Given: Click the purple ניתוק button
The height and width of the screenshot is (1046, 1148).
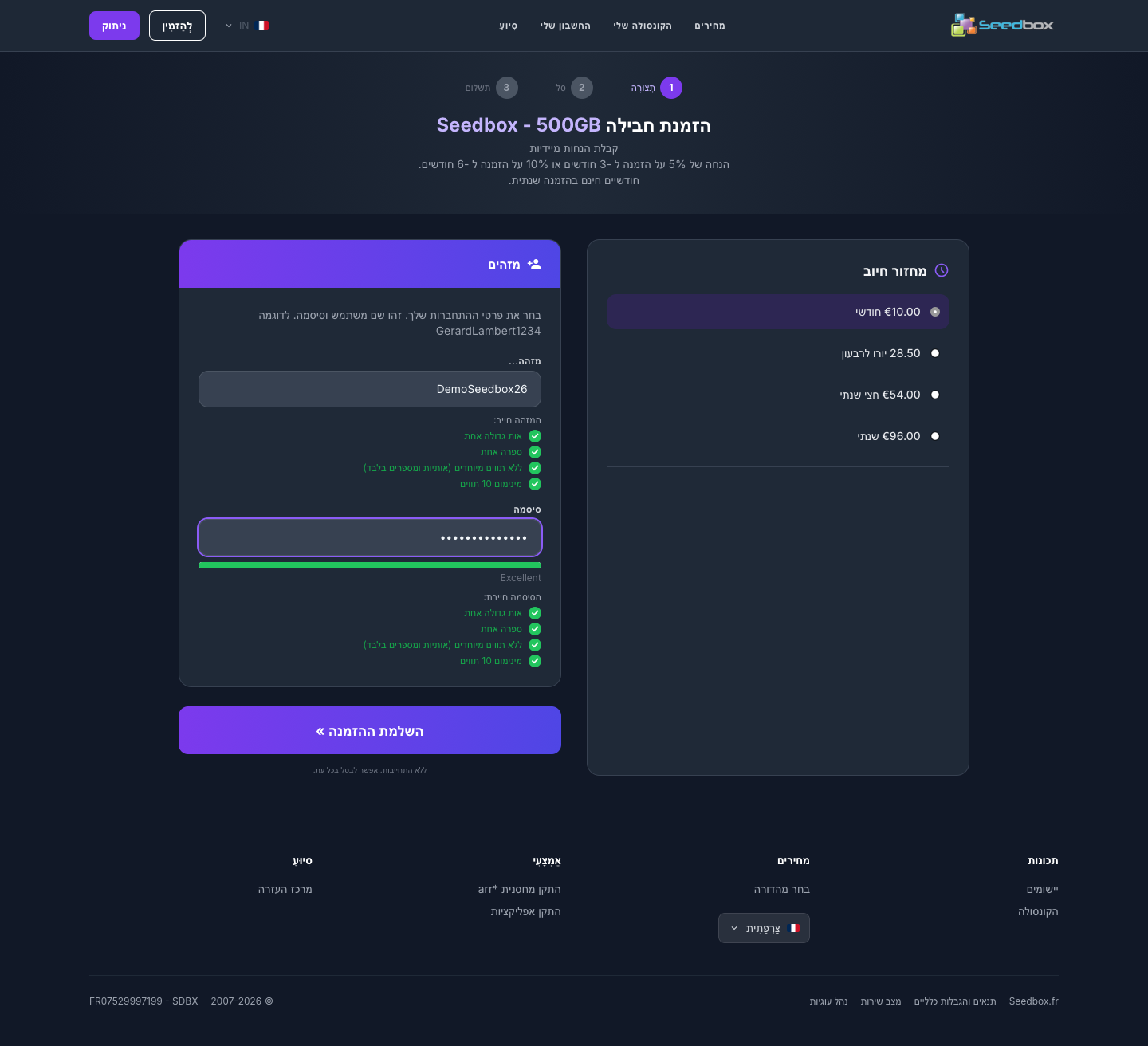Looking at the screenshot, I should (114, 26).
